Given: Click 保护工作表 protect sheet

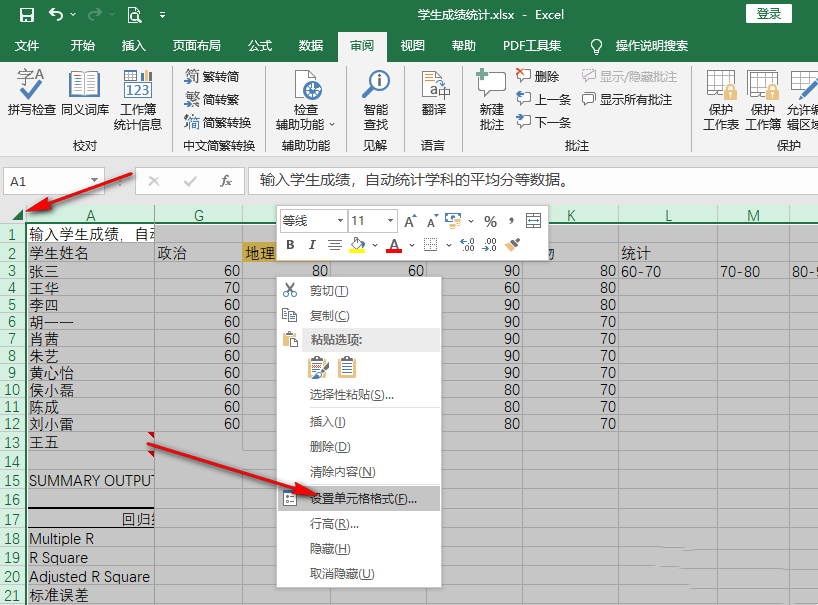Looking at the screenshot, I should (721, 100).
